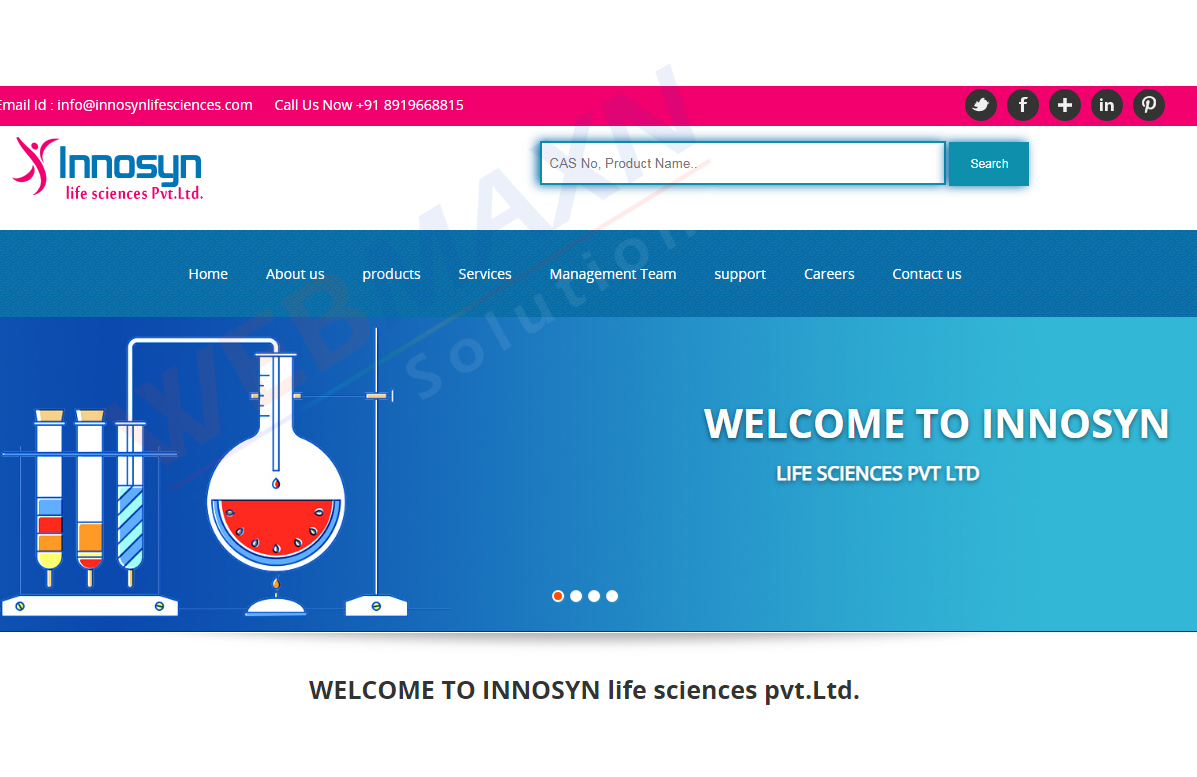Click the WELCOME TO INNOSYN banner heading
1197x777 pixels.
coord(937,424)
